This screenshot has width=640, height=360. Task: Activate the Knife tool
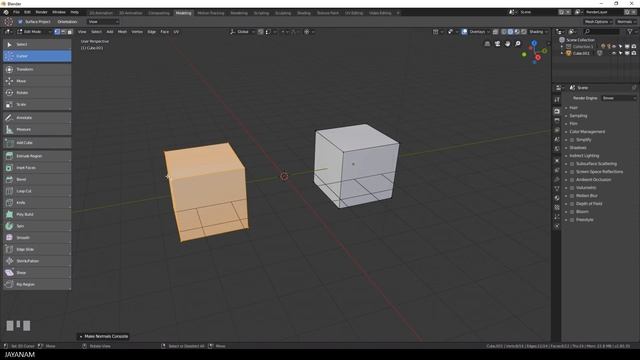point(37,202)
